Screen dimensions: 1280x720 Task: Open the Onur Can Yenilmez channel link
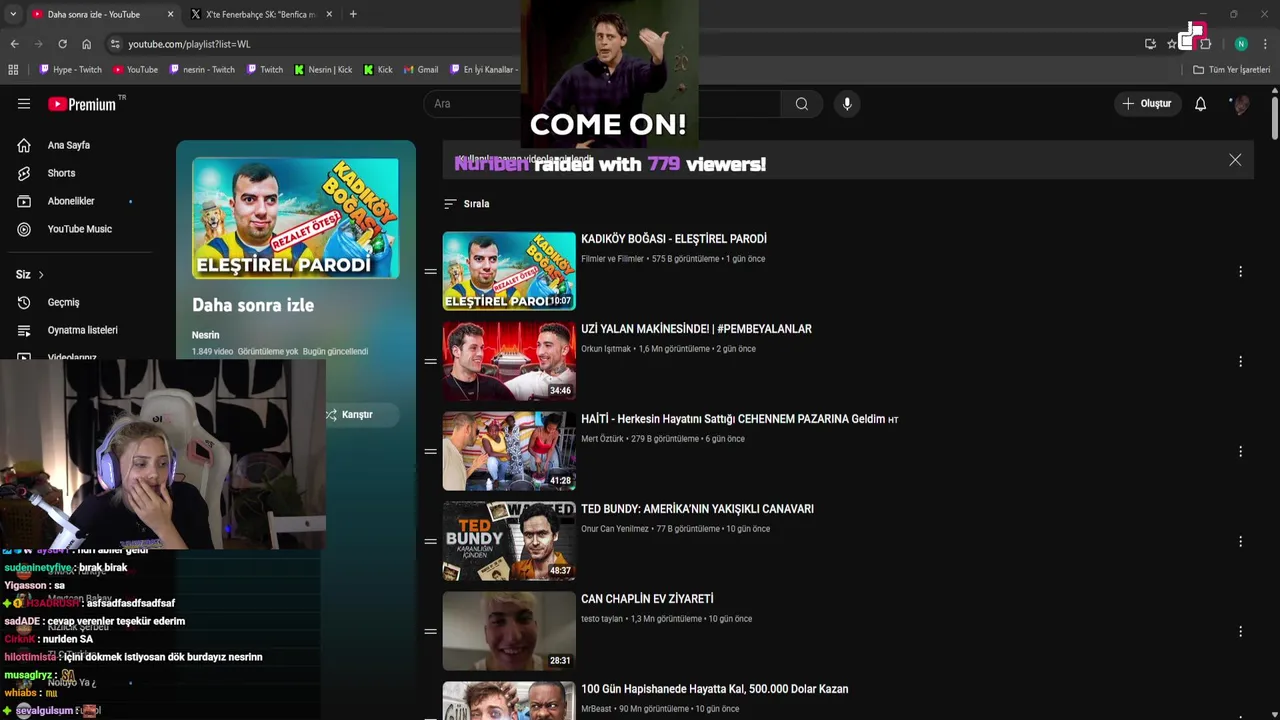pos(615,529)
